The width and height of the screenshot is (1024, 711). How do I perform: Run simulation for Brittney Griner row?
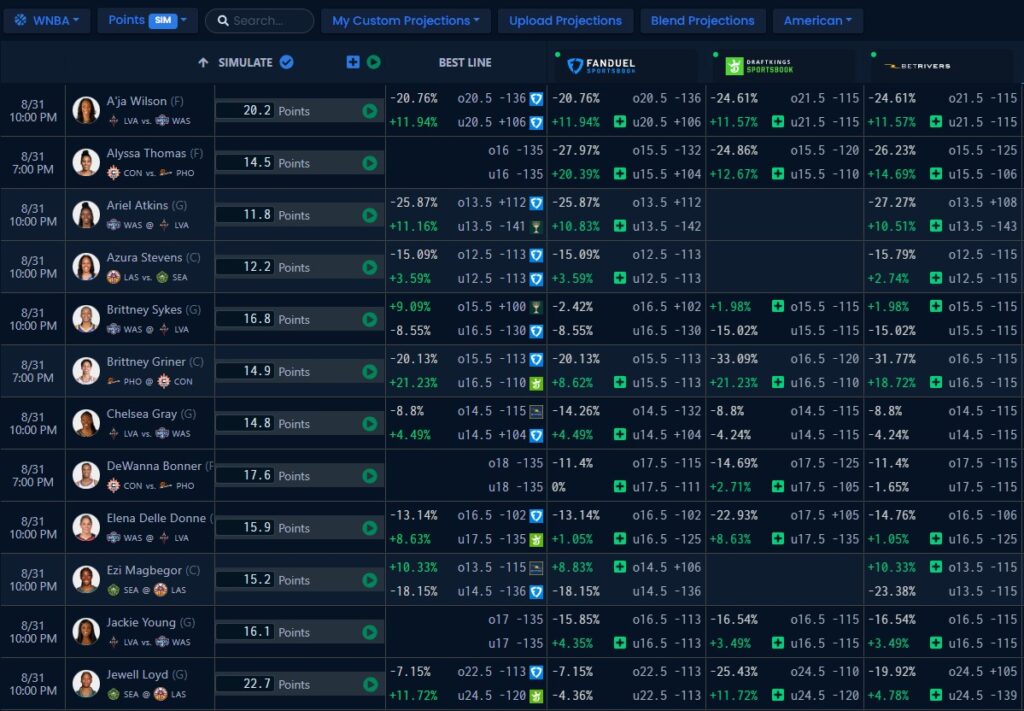(x=370, y=371)
